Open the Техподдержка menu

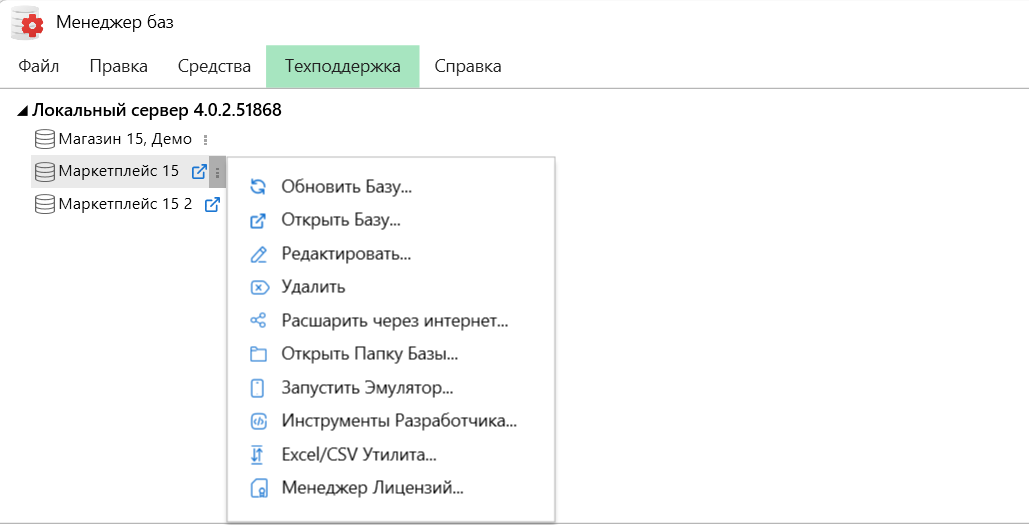[343, 66]
